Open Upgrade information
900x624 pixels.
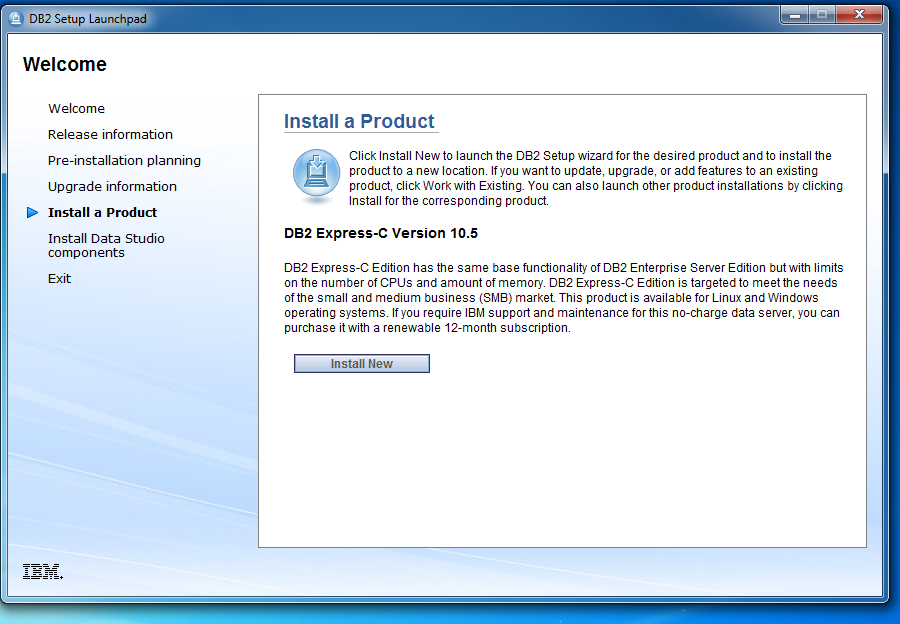coord(112,186)
